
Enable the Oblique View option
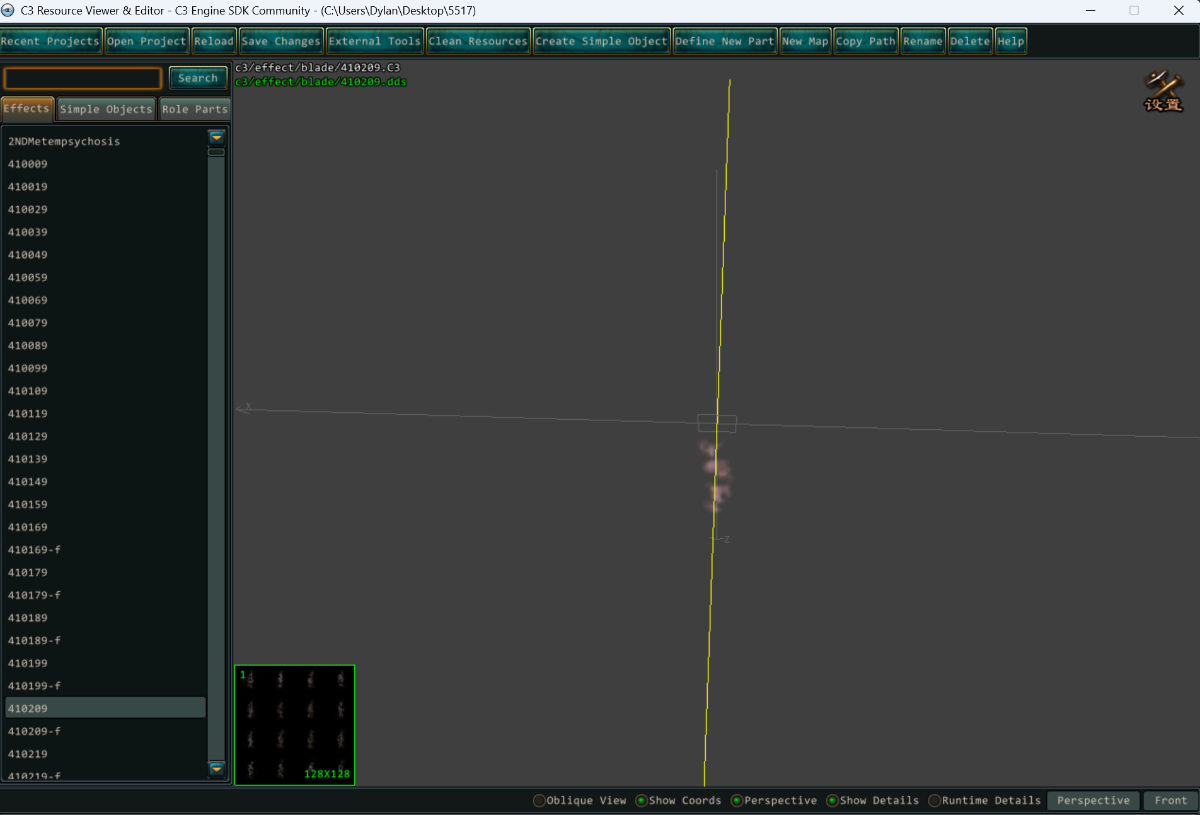(x=540, y=800)
